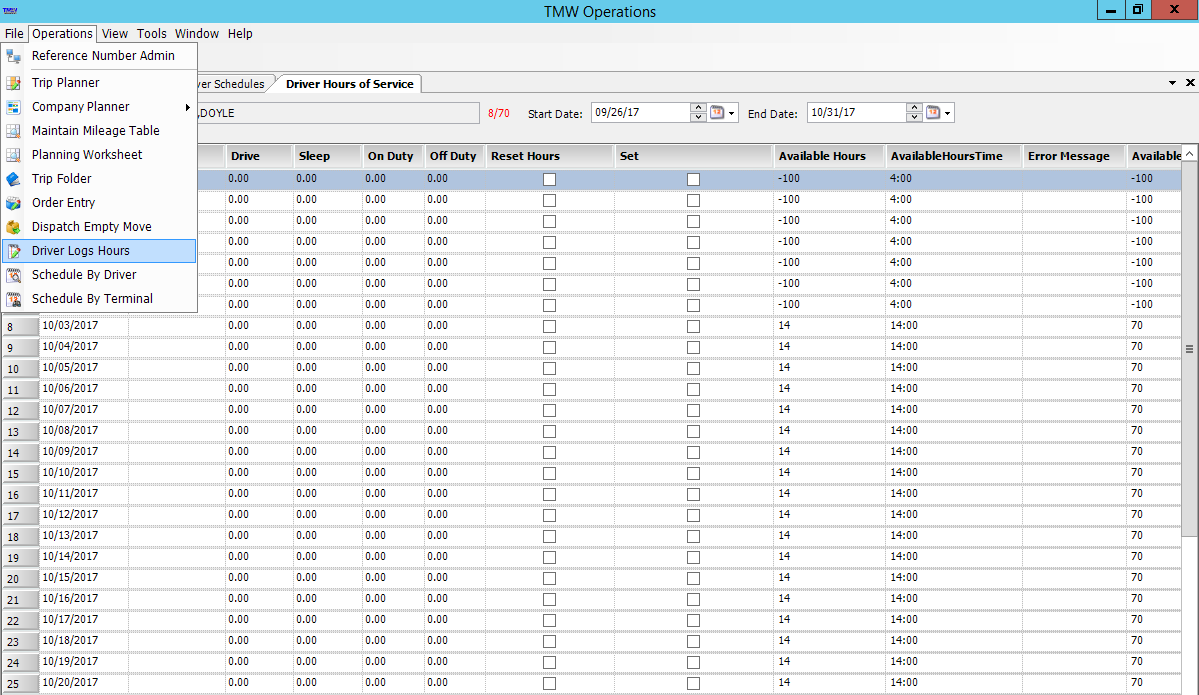
Task: Open the View menu
Action: (115, 34)
